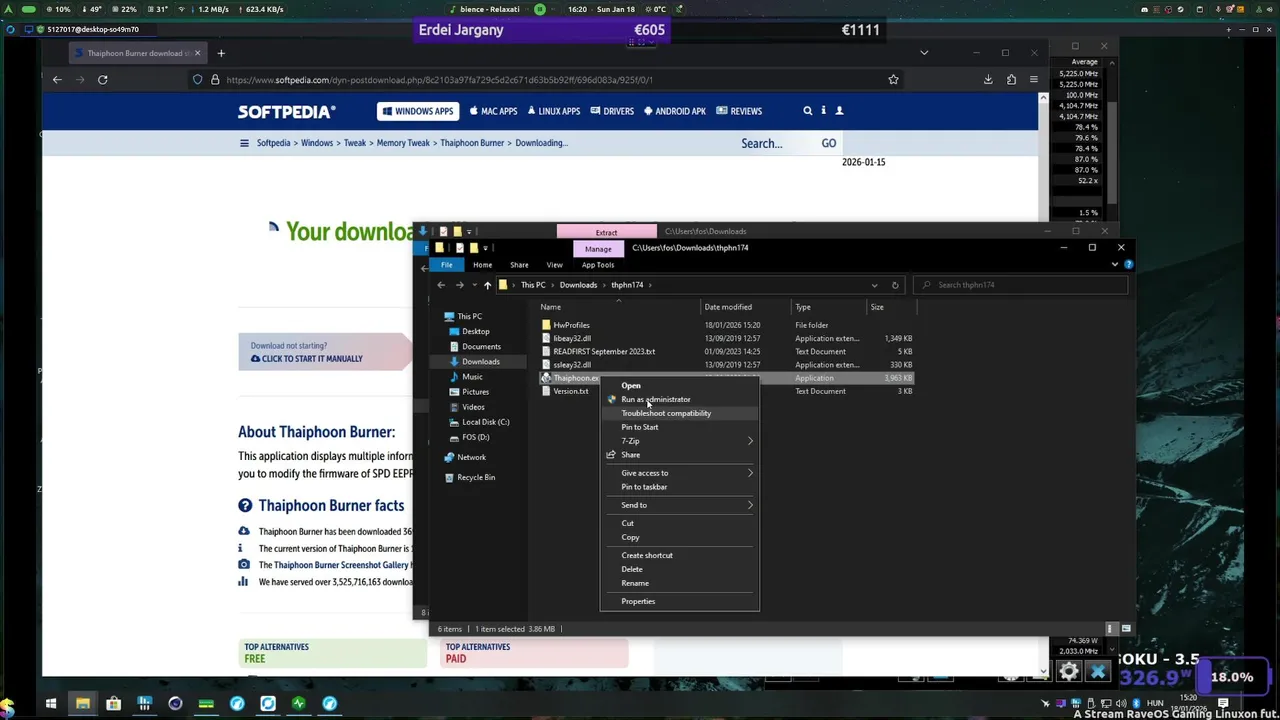Go up one folder in Explorer
Image resolution: width=1280 pixels, height=720 pixels.
tap(487, 285)
